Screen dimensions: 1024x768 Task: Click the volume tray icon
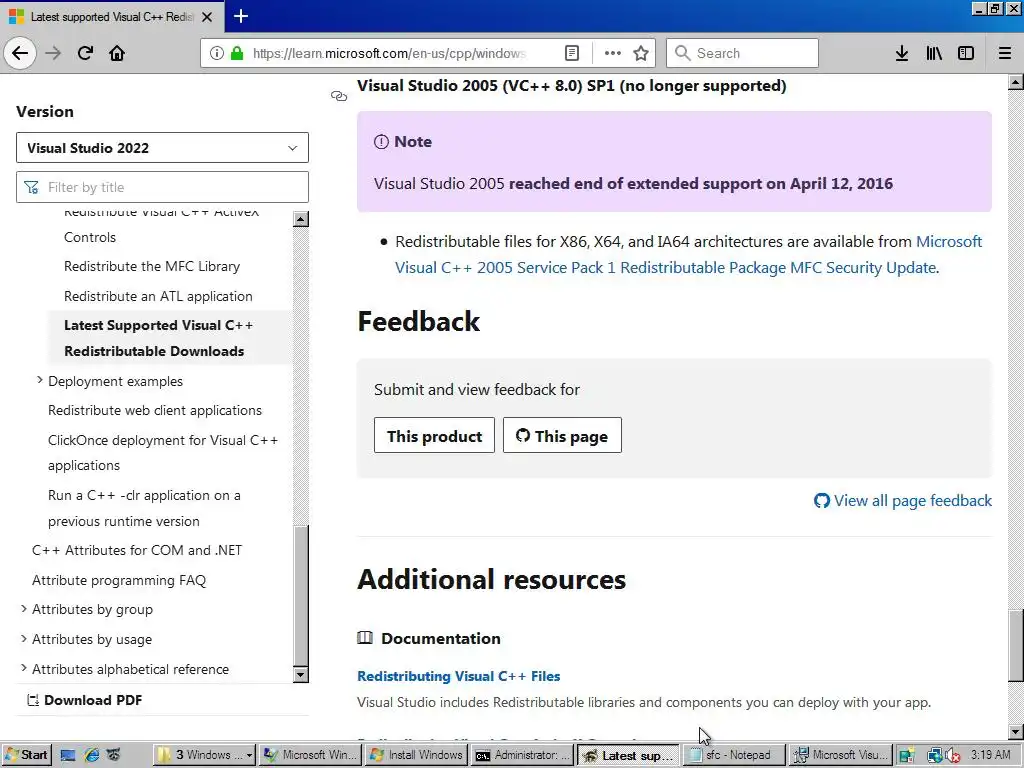[953, 755]
